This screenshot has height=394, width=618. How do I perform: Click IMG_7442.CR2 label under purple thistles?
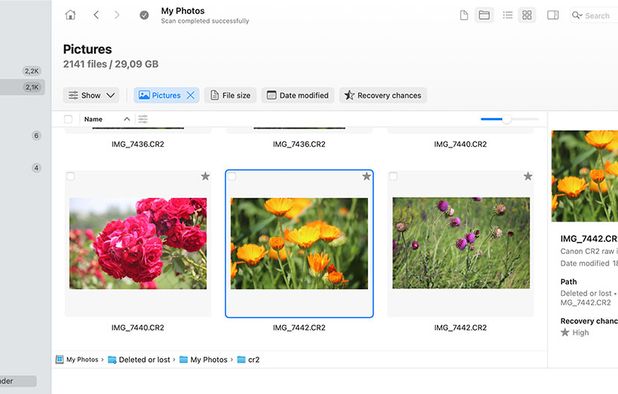point(460,328)
